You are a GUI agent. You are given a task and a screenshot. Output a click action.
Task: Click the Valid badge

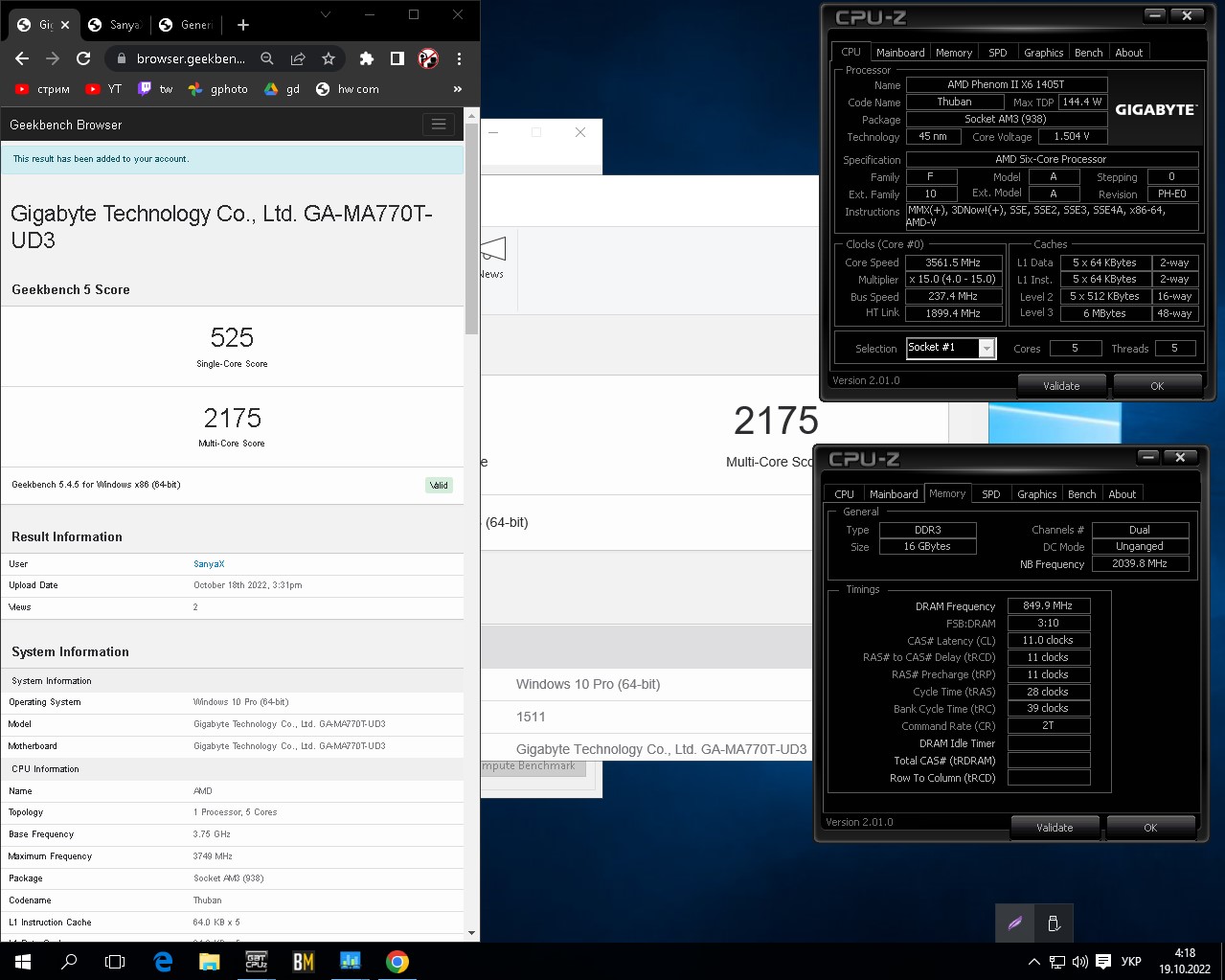[x=439, y=485]
